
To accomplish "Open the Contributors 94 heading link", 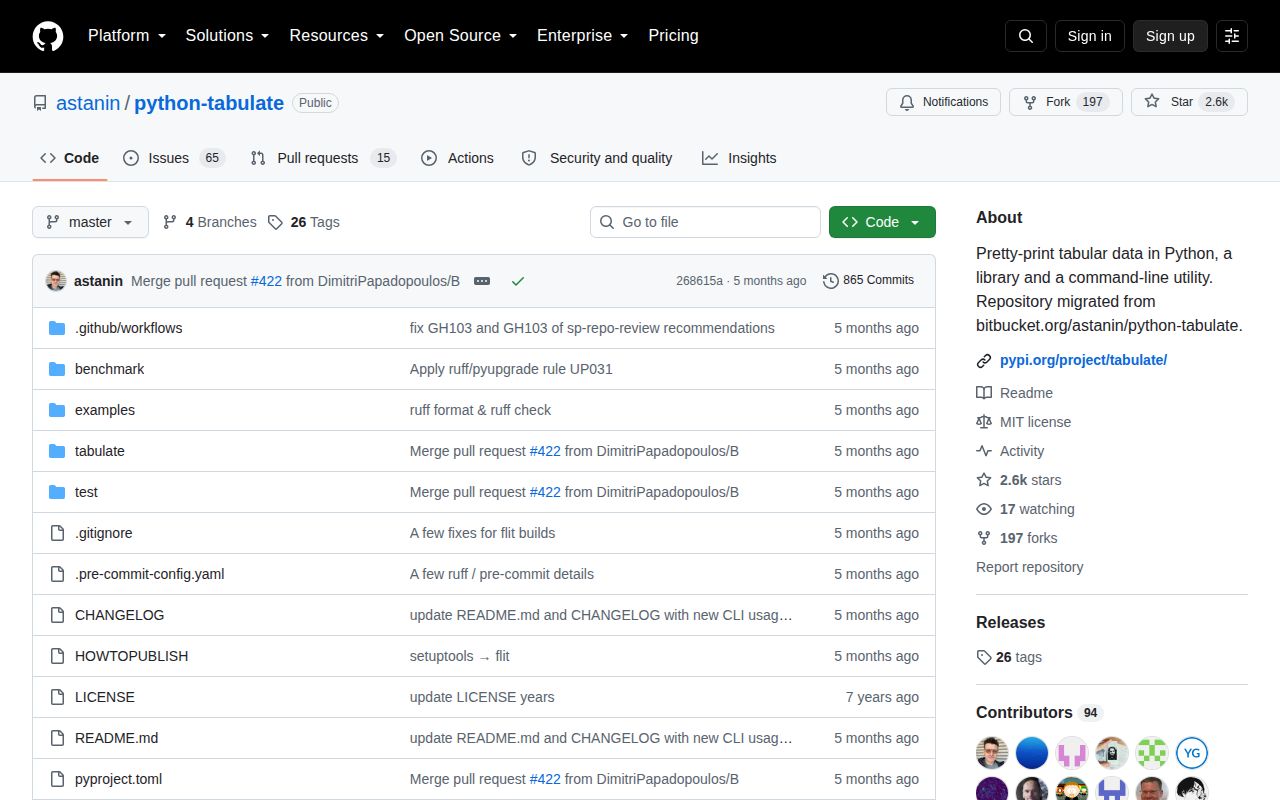I will point(1039,712).
